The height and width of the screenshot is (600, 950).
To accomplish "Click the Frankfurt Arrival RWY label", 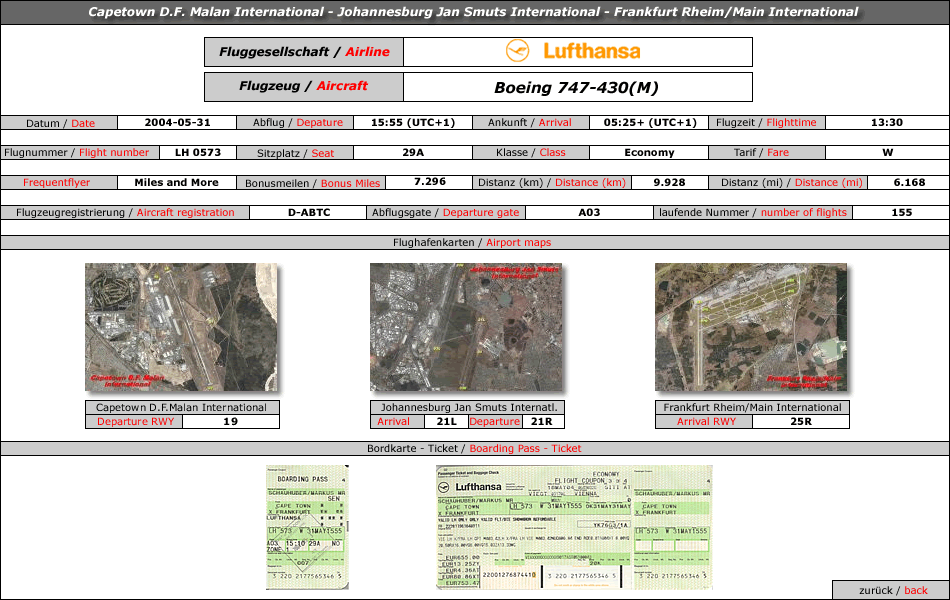I will [705, 422].
